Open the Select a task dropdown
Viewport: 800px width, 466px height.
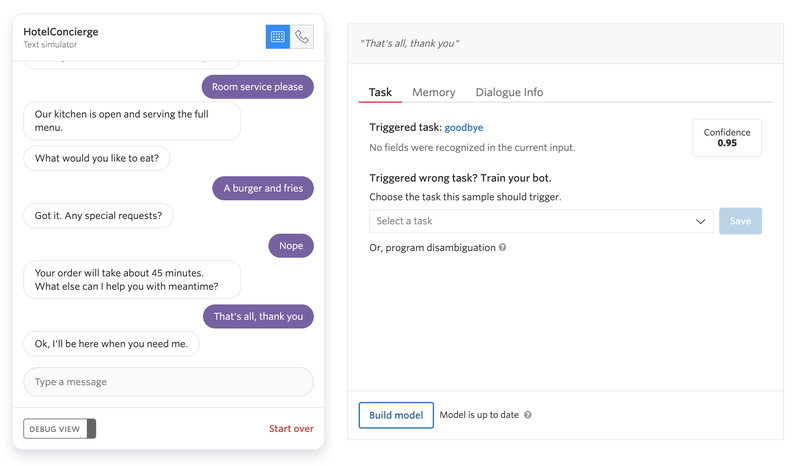pyautogui.click(x=540, y=221)
